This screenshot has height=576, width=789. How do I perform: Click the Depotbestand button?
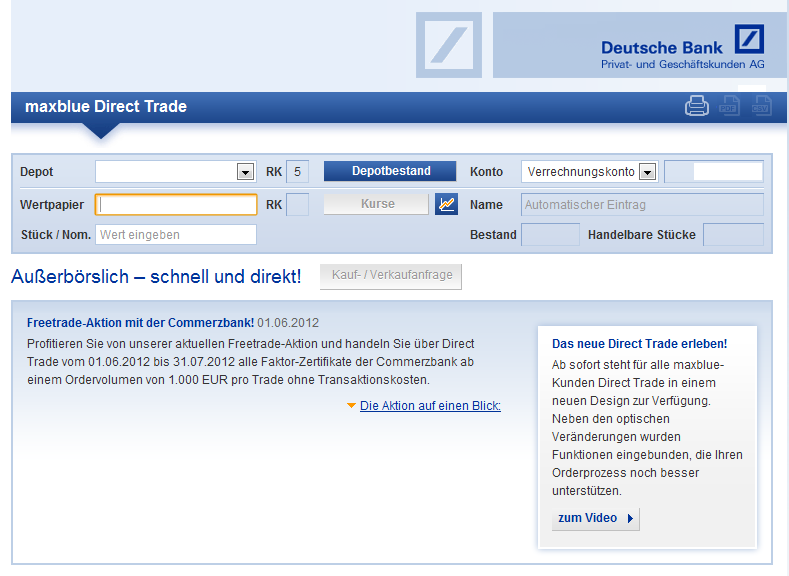point(390,171)
